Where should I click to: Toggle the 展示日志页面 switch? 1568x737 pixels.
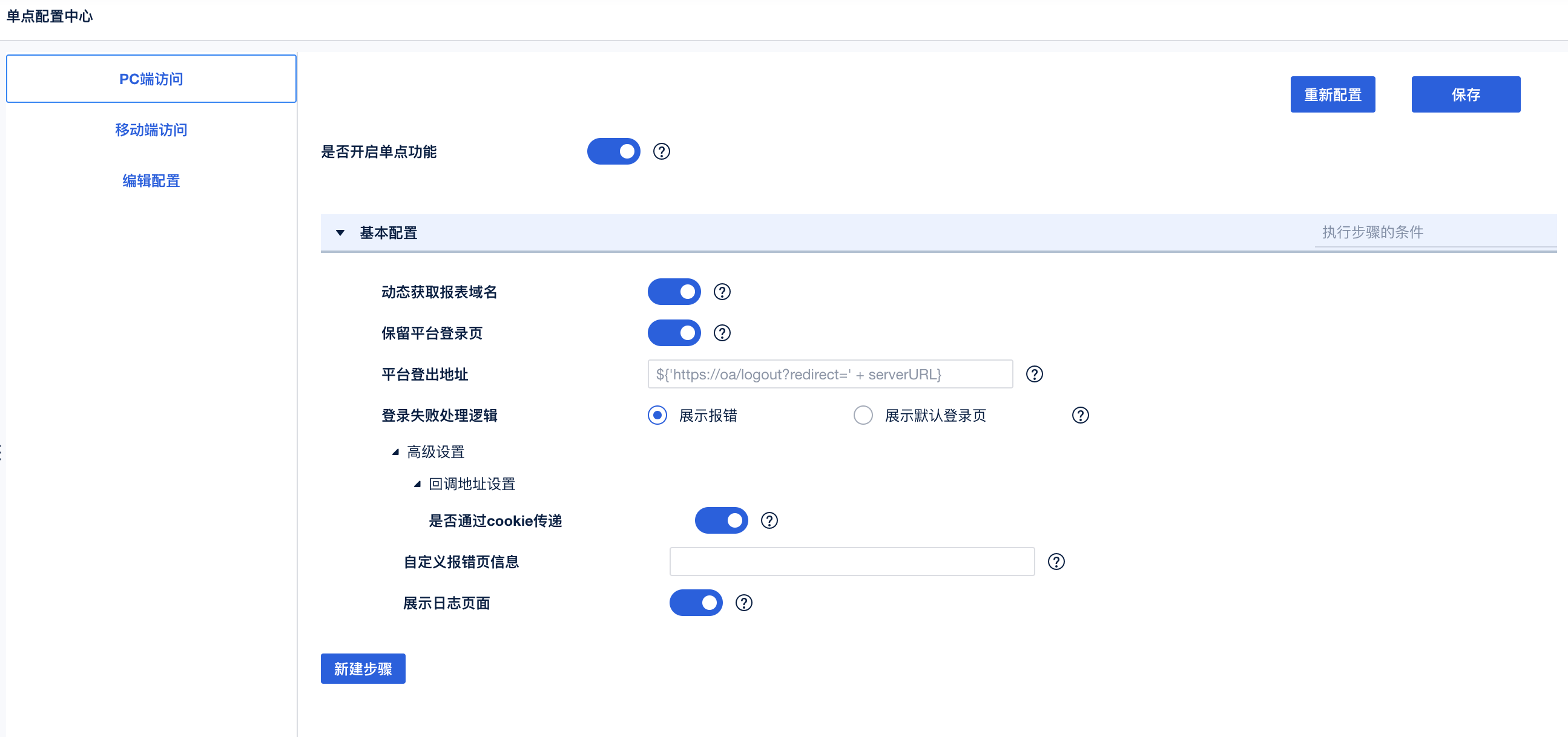(696, 603)
